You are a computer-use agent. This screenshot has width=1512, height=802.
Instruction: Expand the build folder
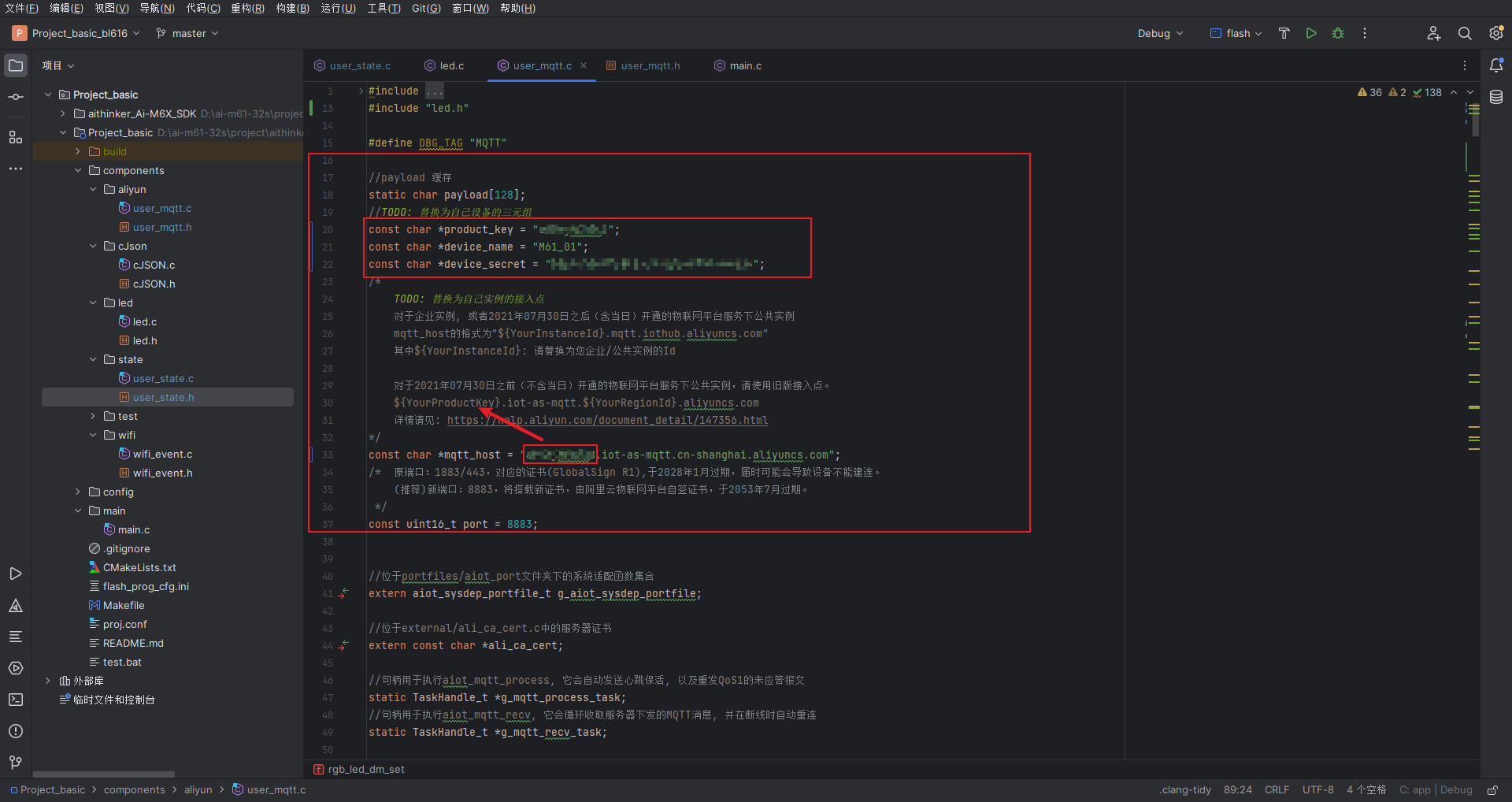[78, 151]
